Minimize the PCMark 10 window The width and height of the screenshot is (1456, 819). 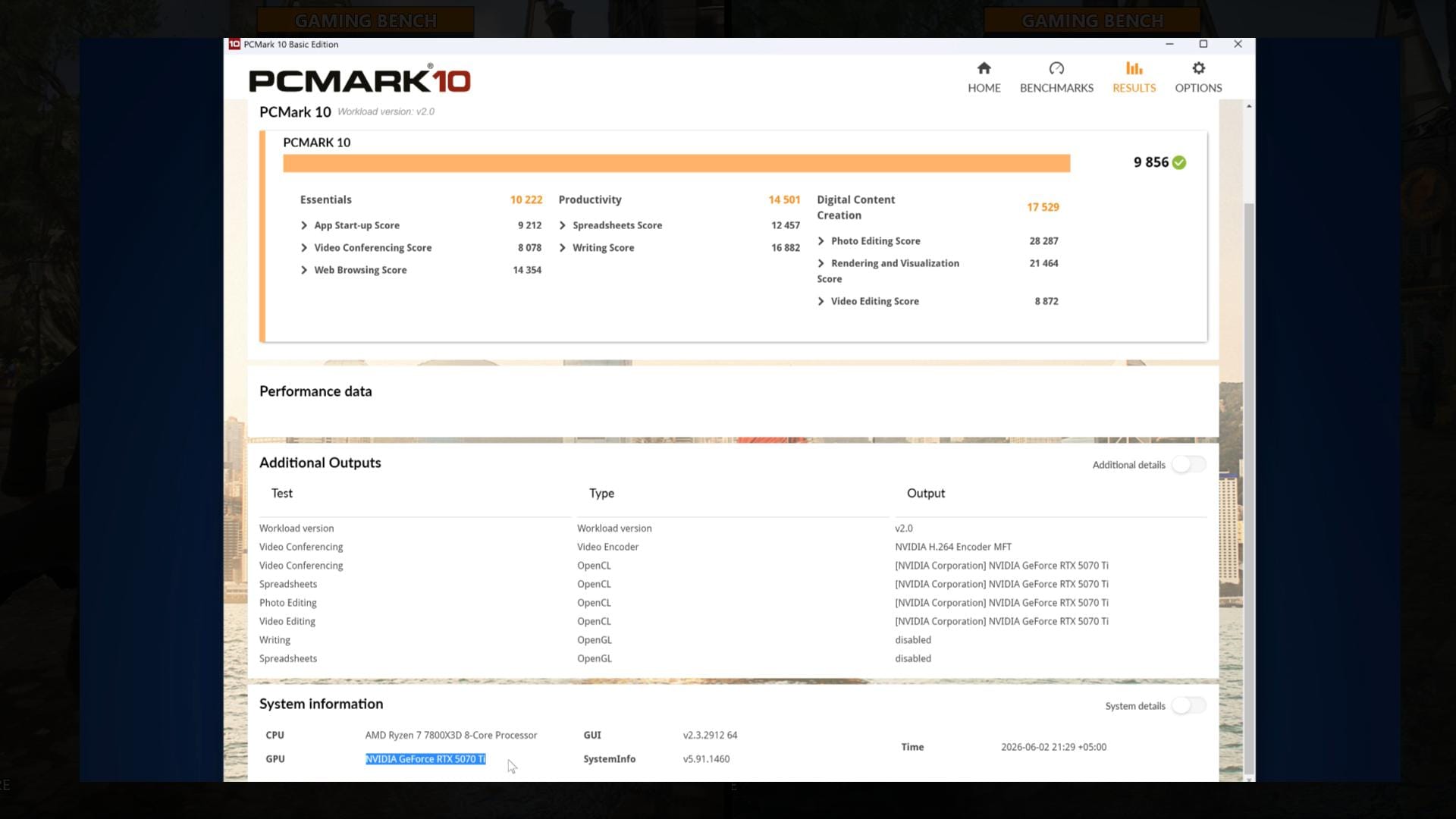[x=1169, y=44]
